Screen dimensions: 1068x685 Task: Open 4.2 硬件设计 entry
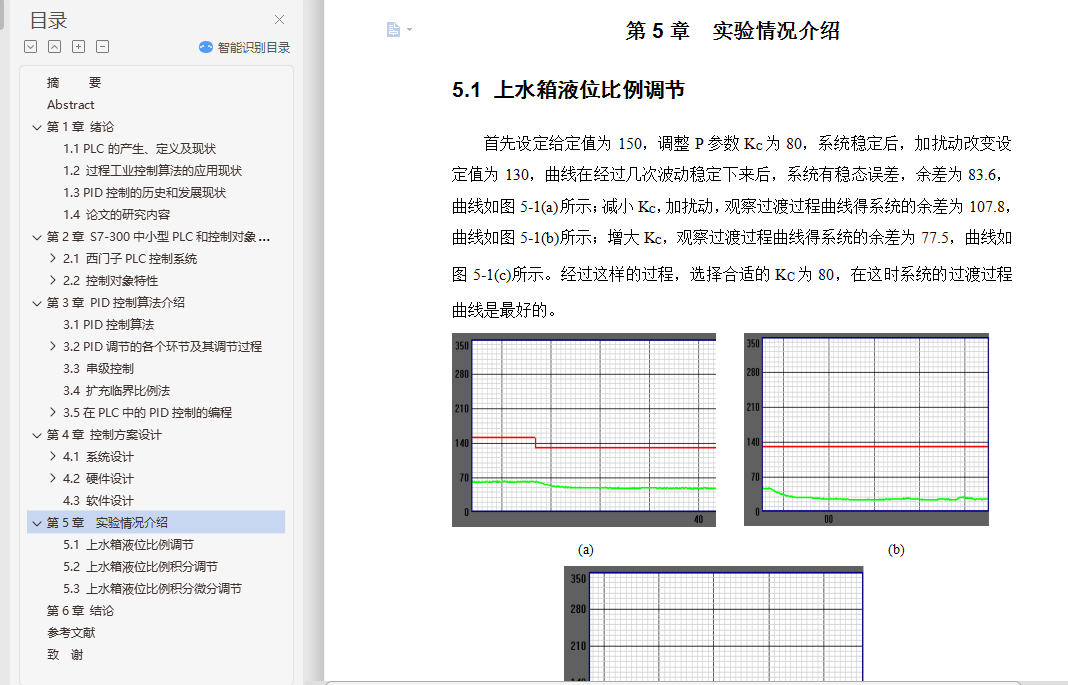[x=99, y=479]
